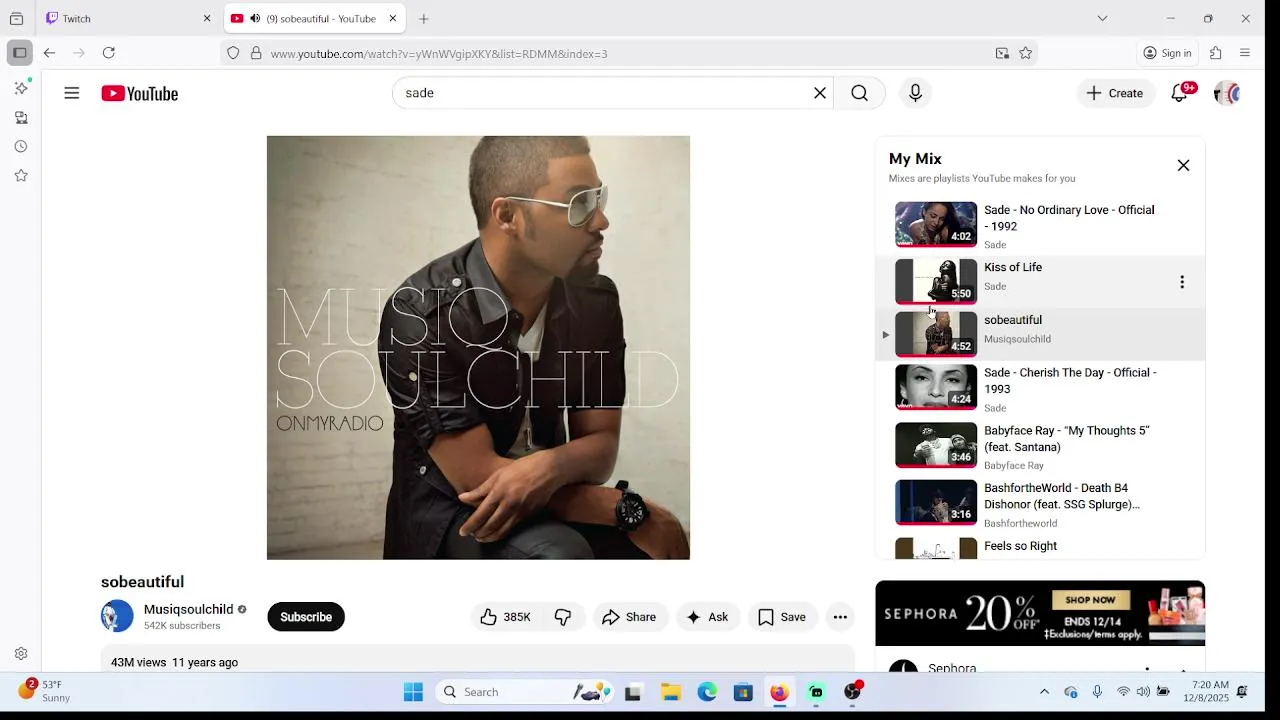Ask about this video
The image size is (1280, 720).
click(x=708, y=617)
